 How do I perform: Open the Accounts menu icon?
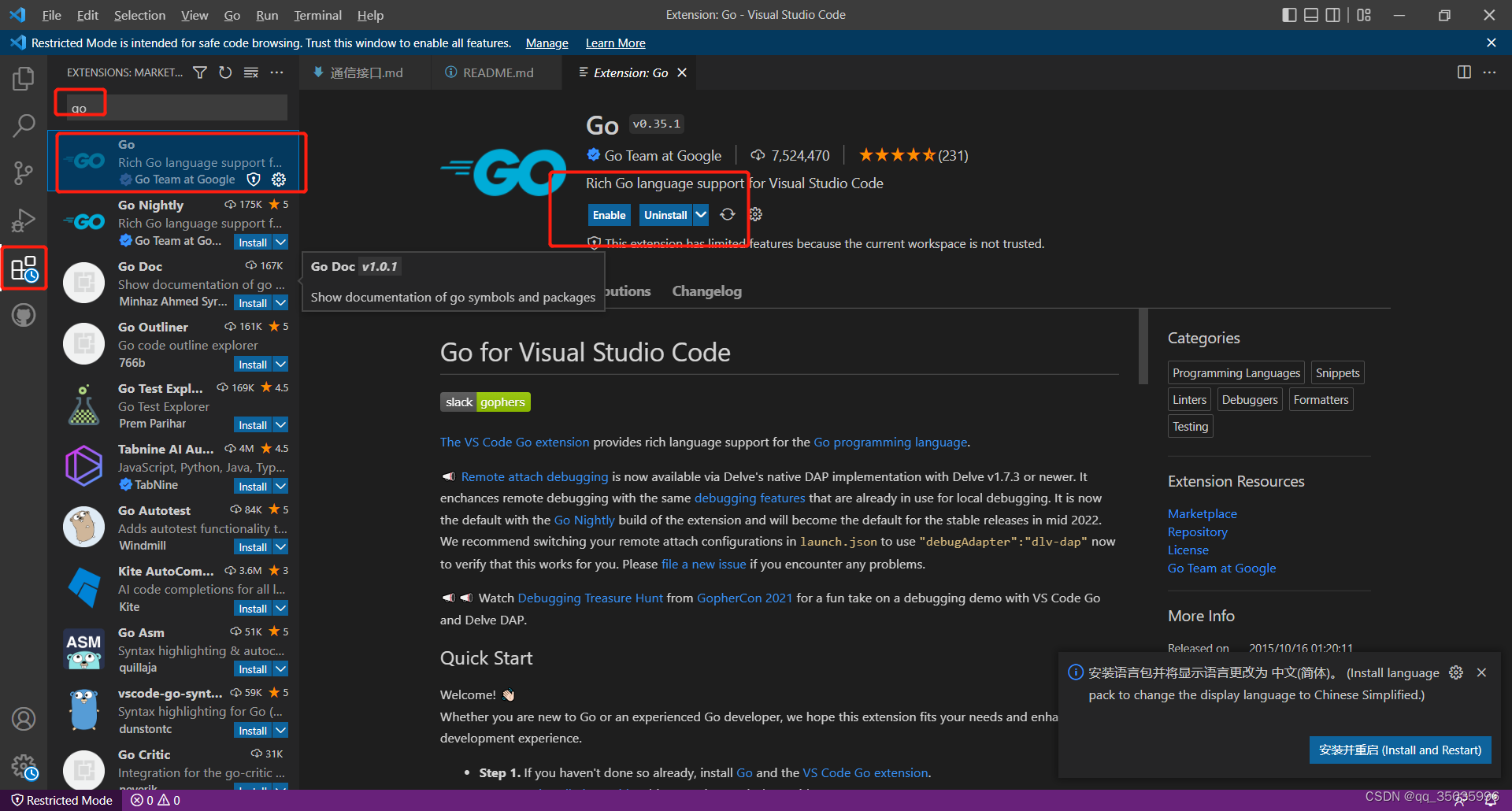(x=24, y=719)
